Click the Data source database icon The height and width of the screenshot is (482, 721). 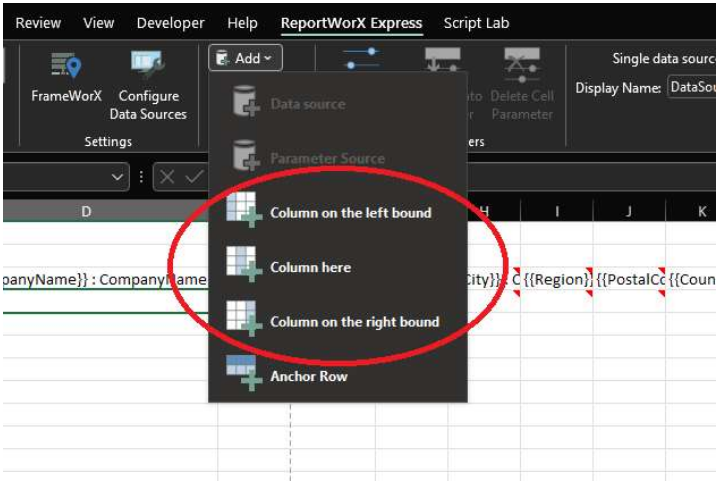[246, 101]
